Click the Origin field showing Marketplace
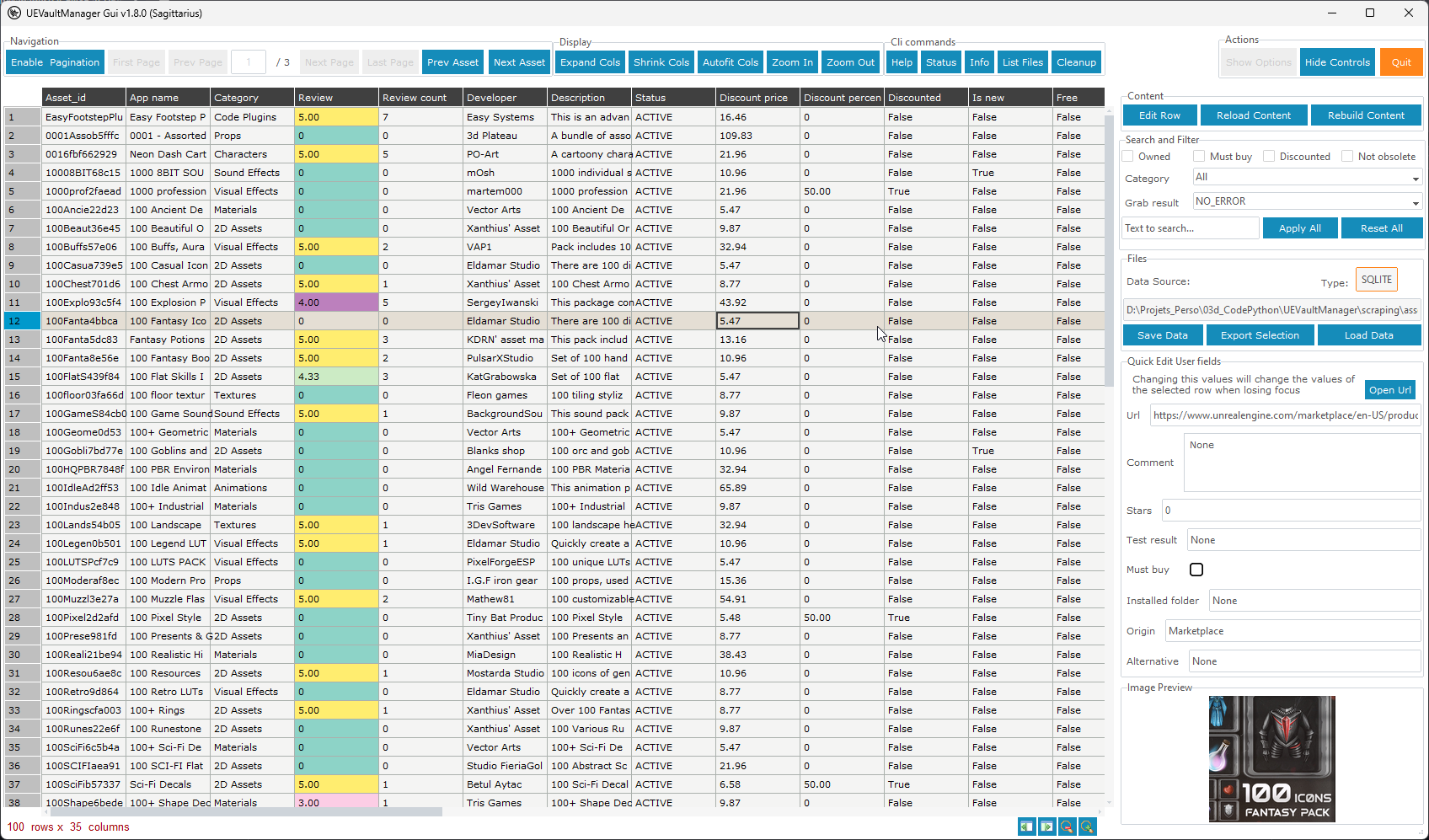Screen dimensions: 1429x840 1293,631
